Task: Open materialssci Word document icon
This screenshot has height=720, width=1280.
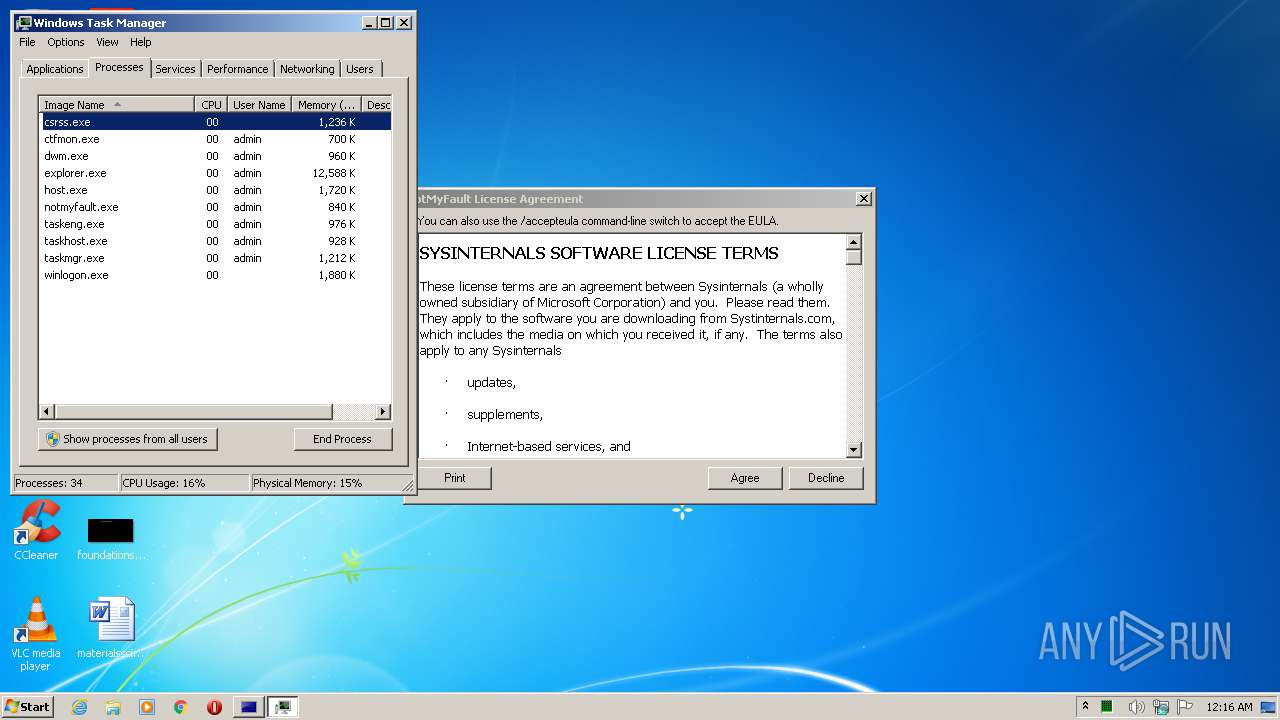Action: pos(111,628)
